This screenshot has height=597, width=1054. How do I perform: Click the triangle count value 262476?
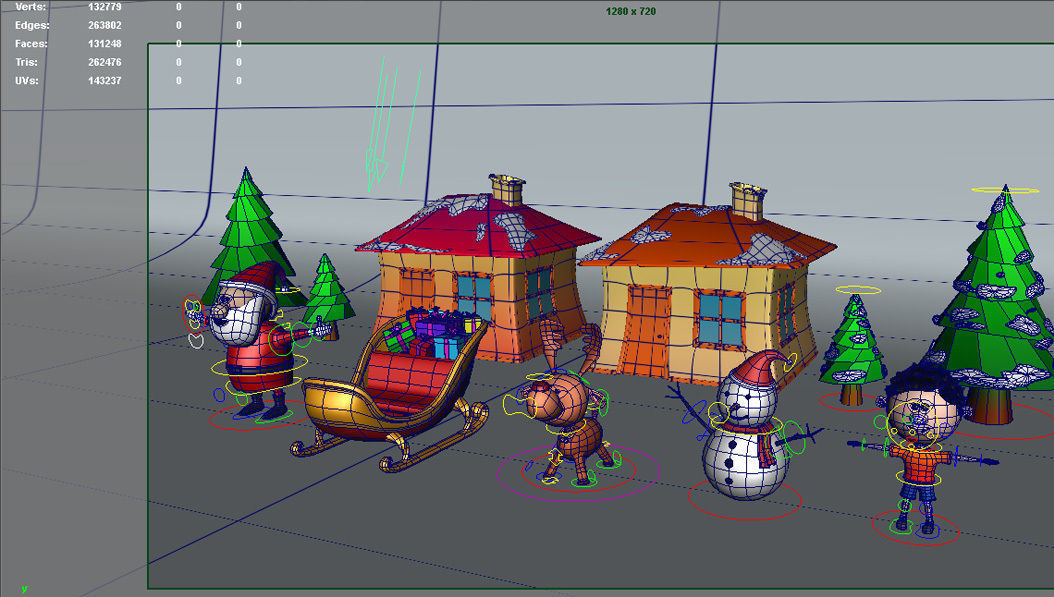[x=105, y=62]
